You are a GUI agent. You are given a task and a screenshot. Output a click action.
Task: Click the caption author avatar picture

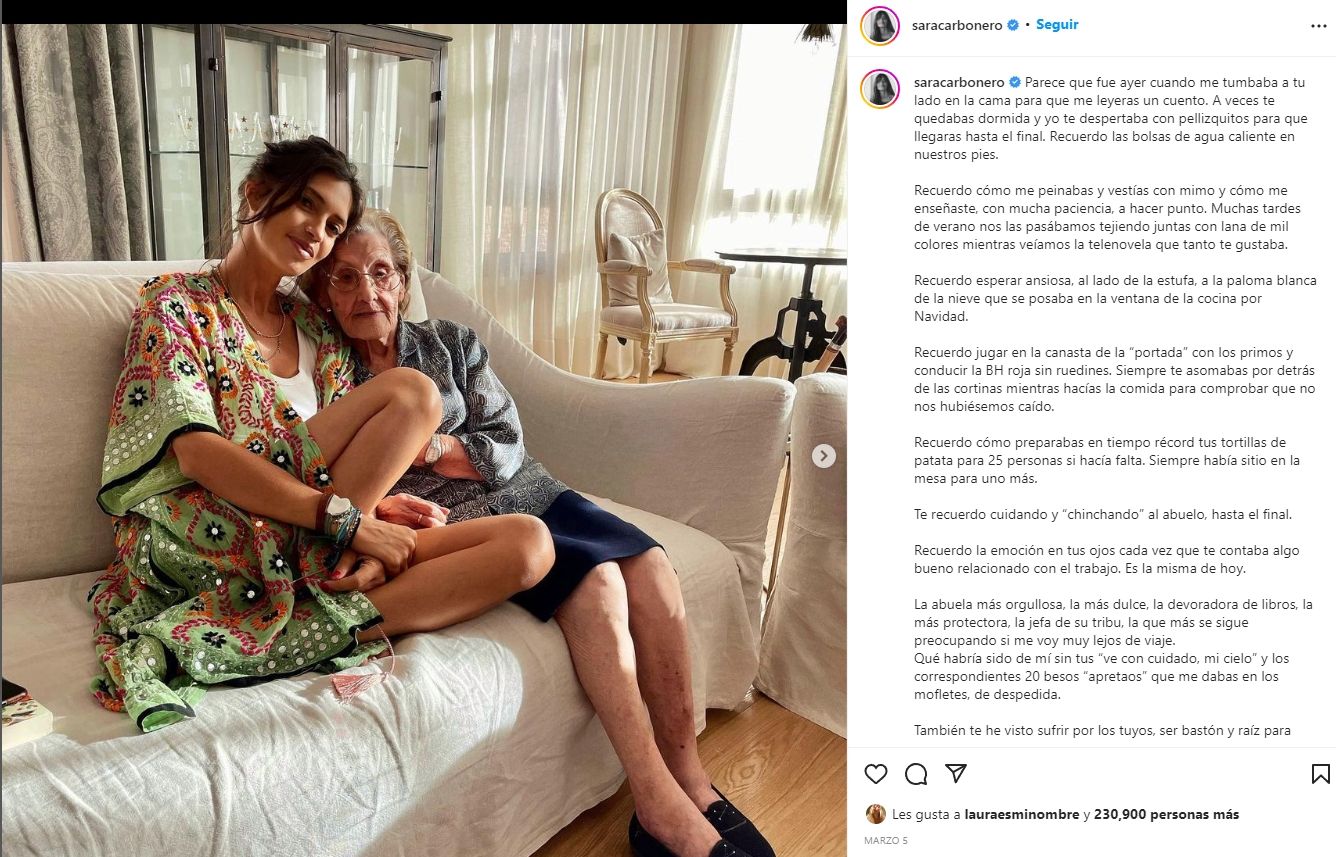point(880,88)
